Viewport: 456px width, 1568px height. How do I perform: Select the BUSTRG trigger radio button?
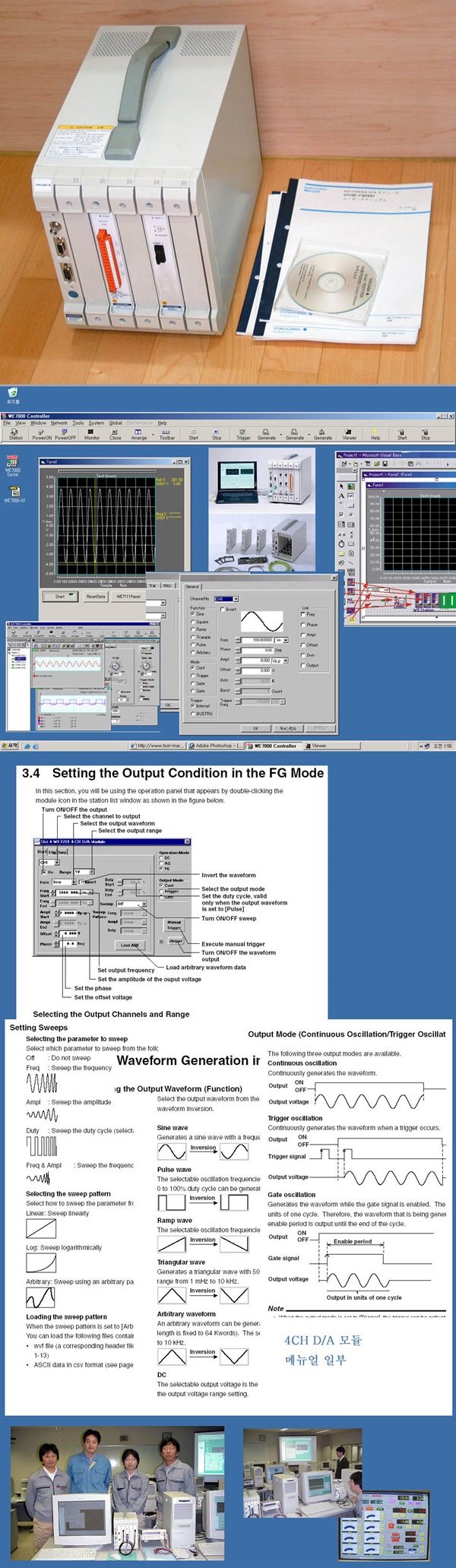pos(192,713)
